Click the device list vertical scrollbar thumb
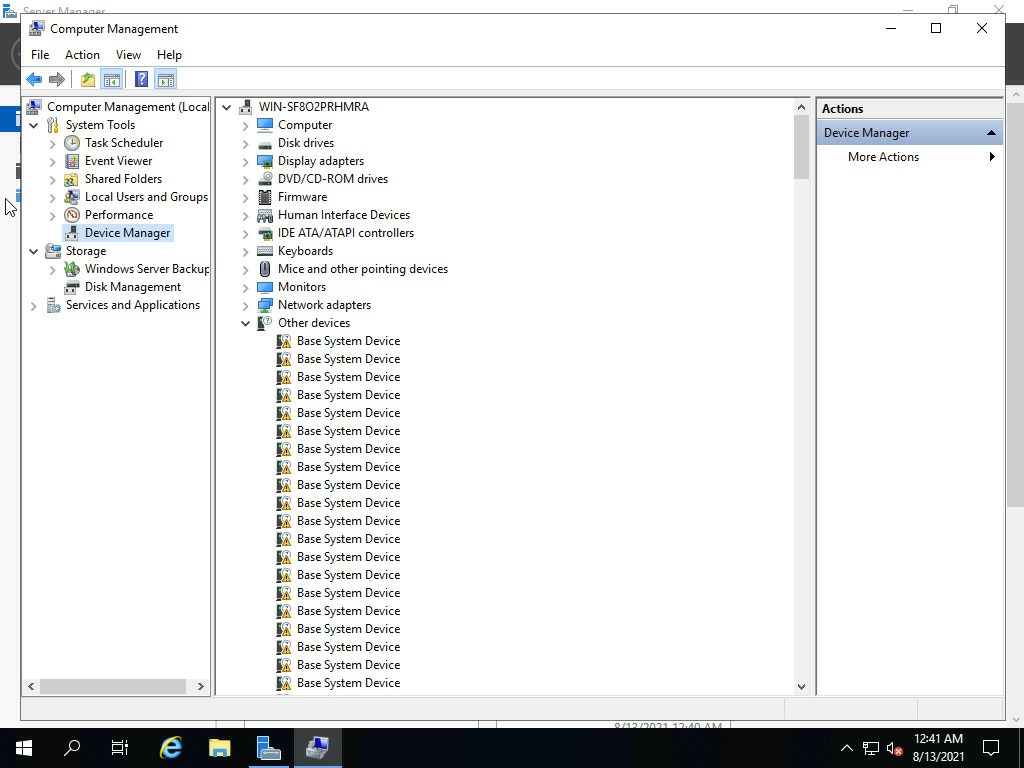Viewport: 1024px width, 768px height. click(x=801, y=147)
